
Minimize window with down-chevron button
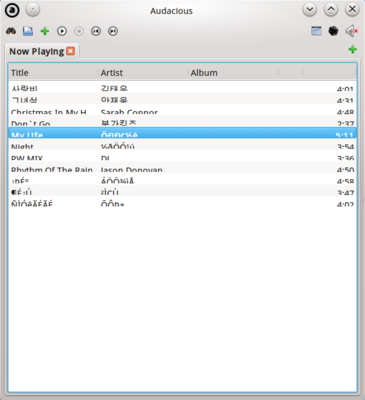(x=310, y=10)
